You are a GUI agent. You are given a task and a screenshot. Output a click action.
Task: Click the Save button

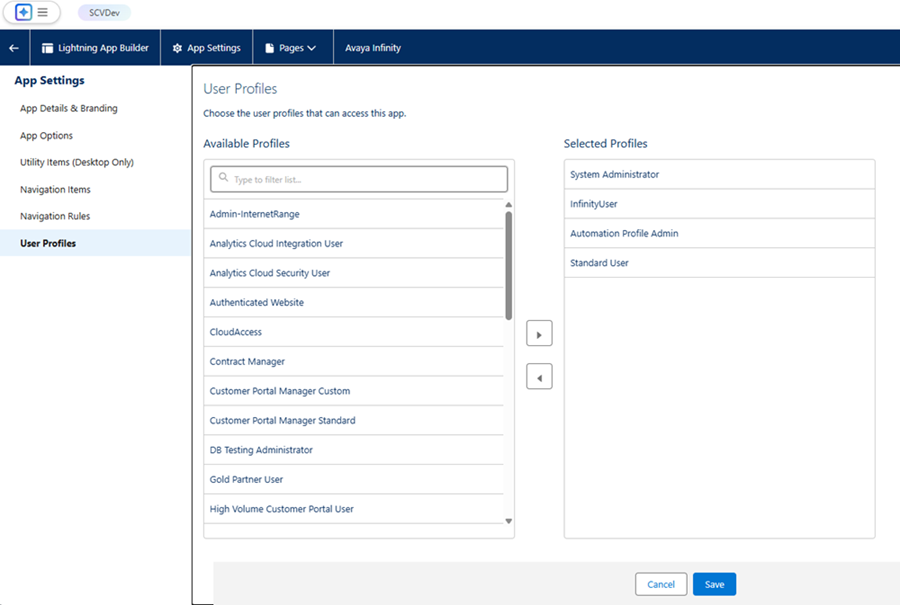point(714,584)
